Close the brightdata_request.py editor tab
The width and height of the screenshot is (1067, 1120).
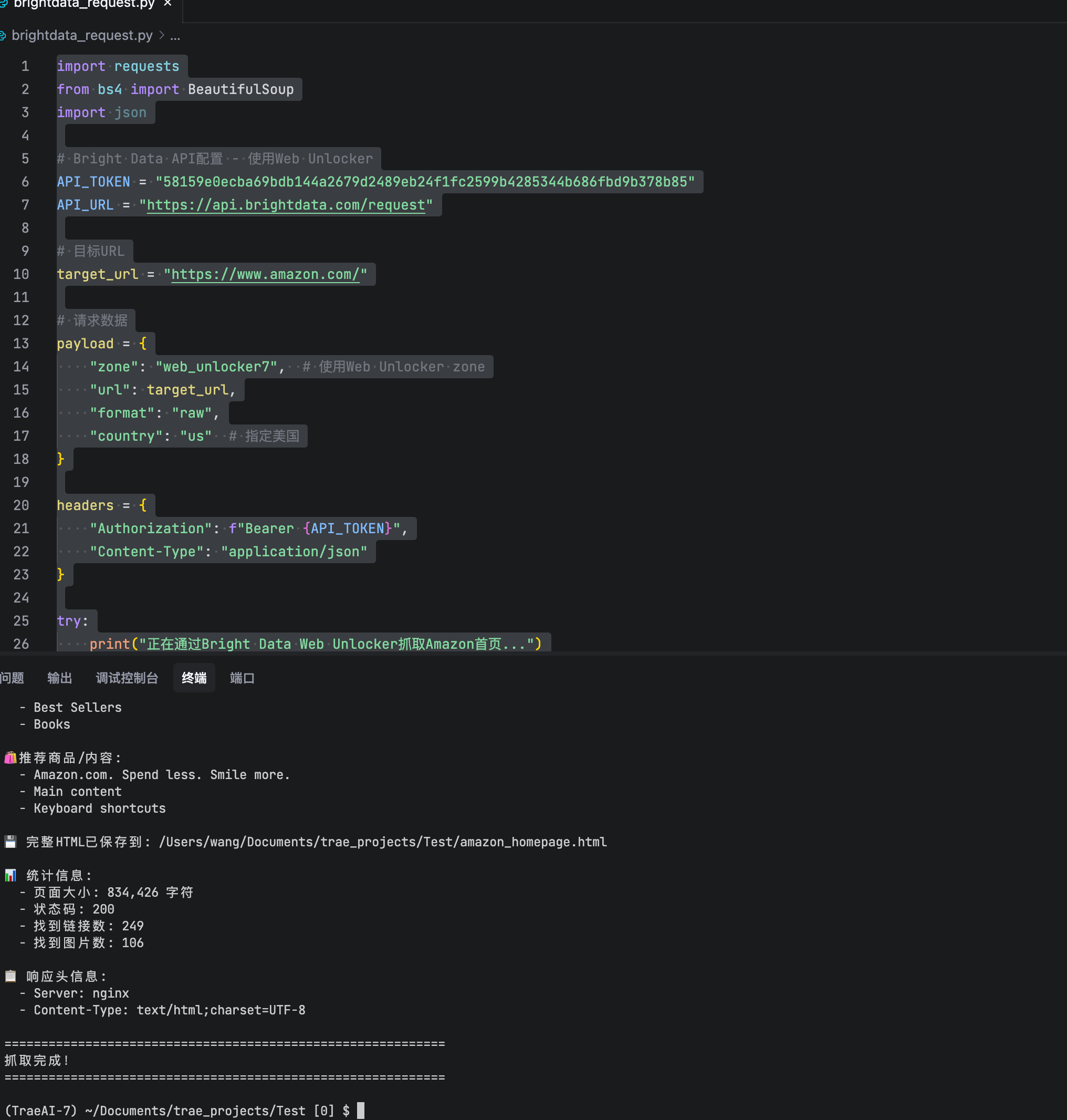pyautogui.click(x=167, y=3)
